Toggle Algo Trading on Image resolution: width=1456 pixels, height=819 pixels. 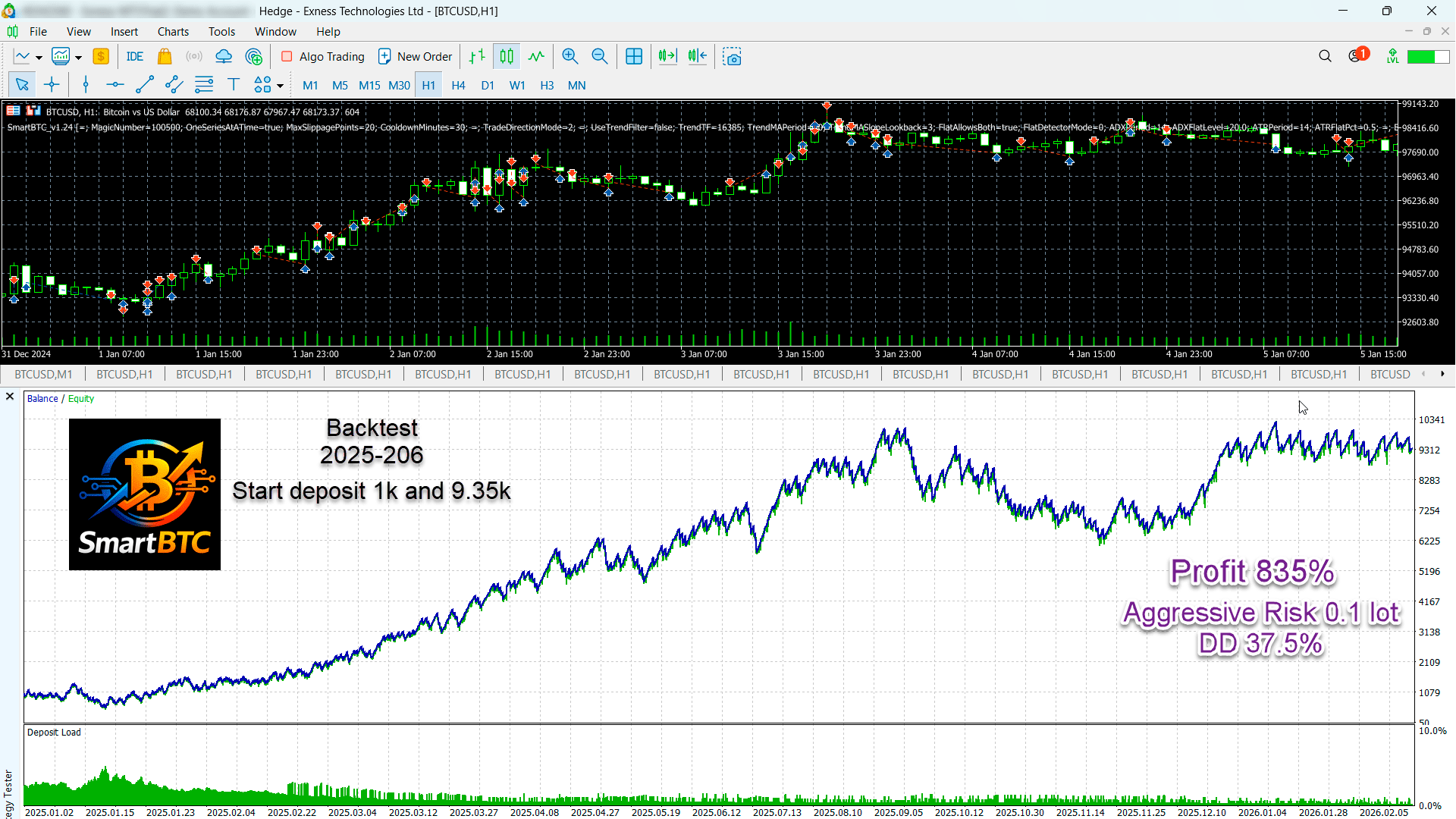323,57
